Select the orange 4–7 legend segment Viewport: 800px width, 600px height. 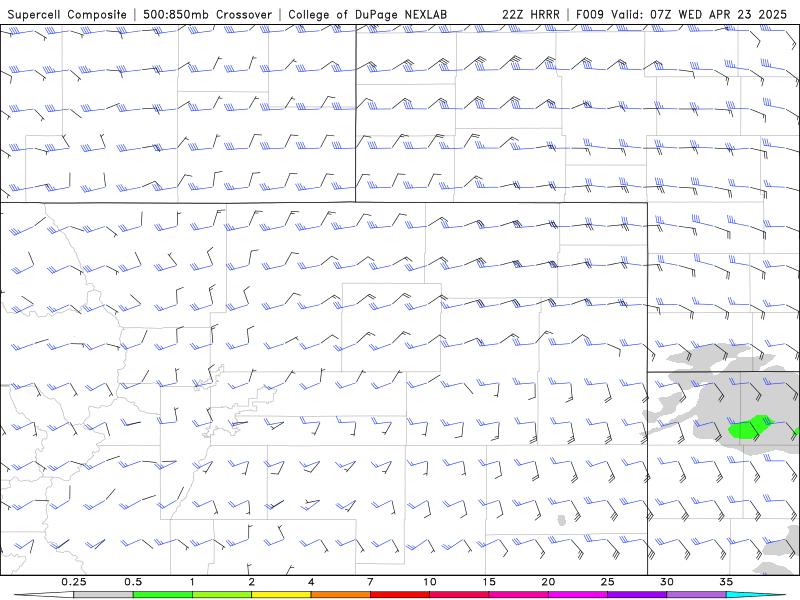340,595
